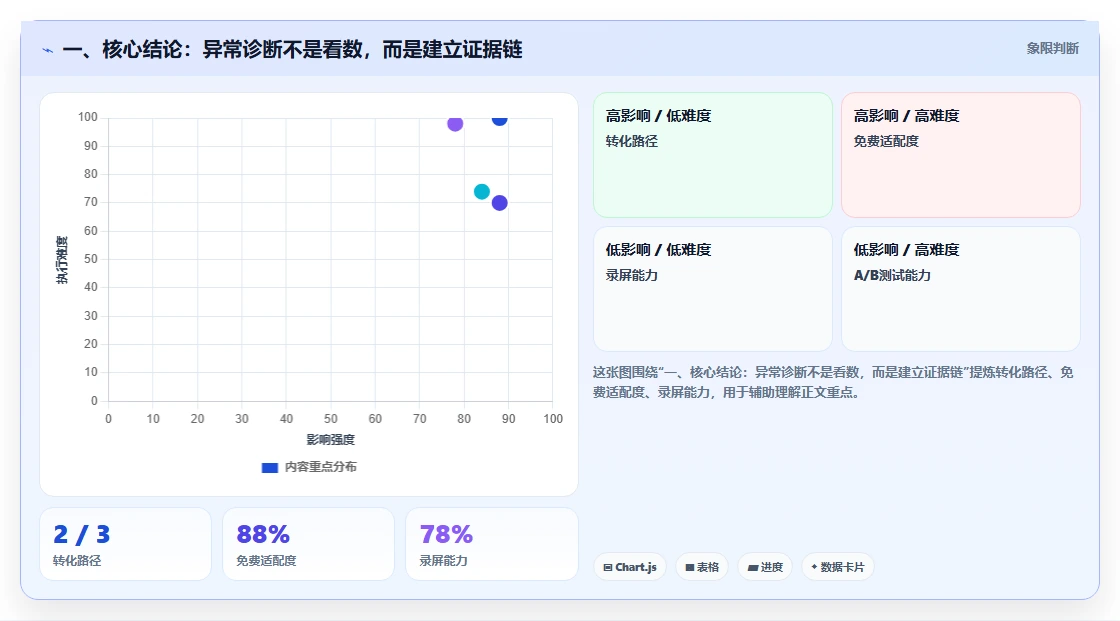Viewport: 1120px width, 621px height.
Task: Open the 低影响 / 低难度 quadrant card
Action: (713, 289)
